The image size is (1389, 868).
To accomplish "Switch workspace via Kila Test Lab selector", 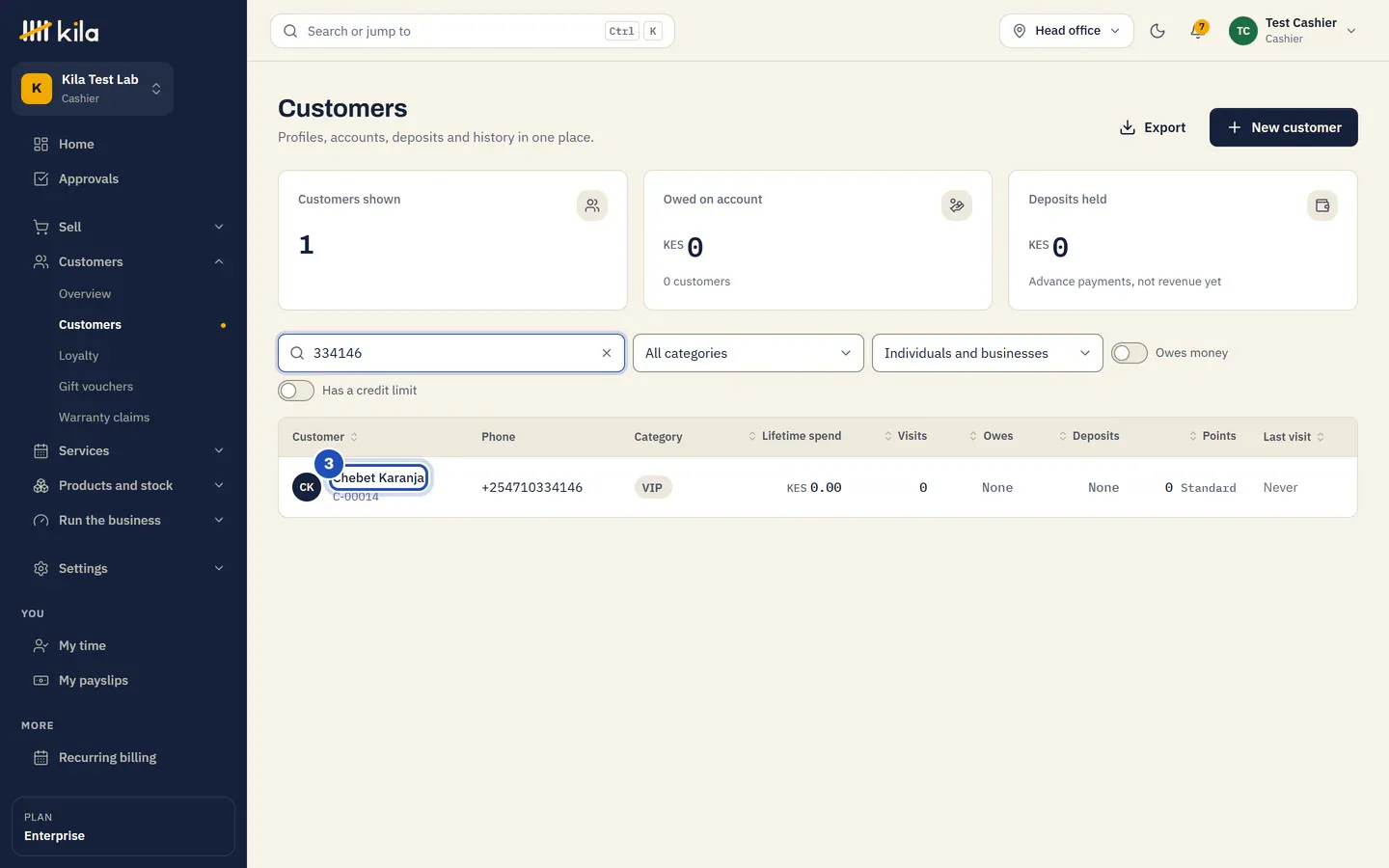I will (x=93, y=89).
